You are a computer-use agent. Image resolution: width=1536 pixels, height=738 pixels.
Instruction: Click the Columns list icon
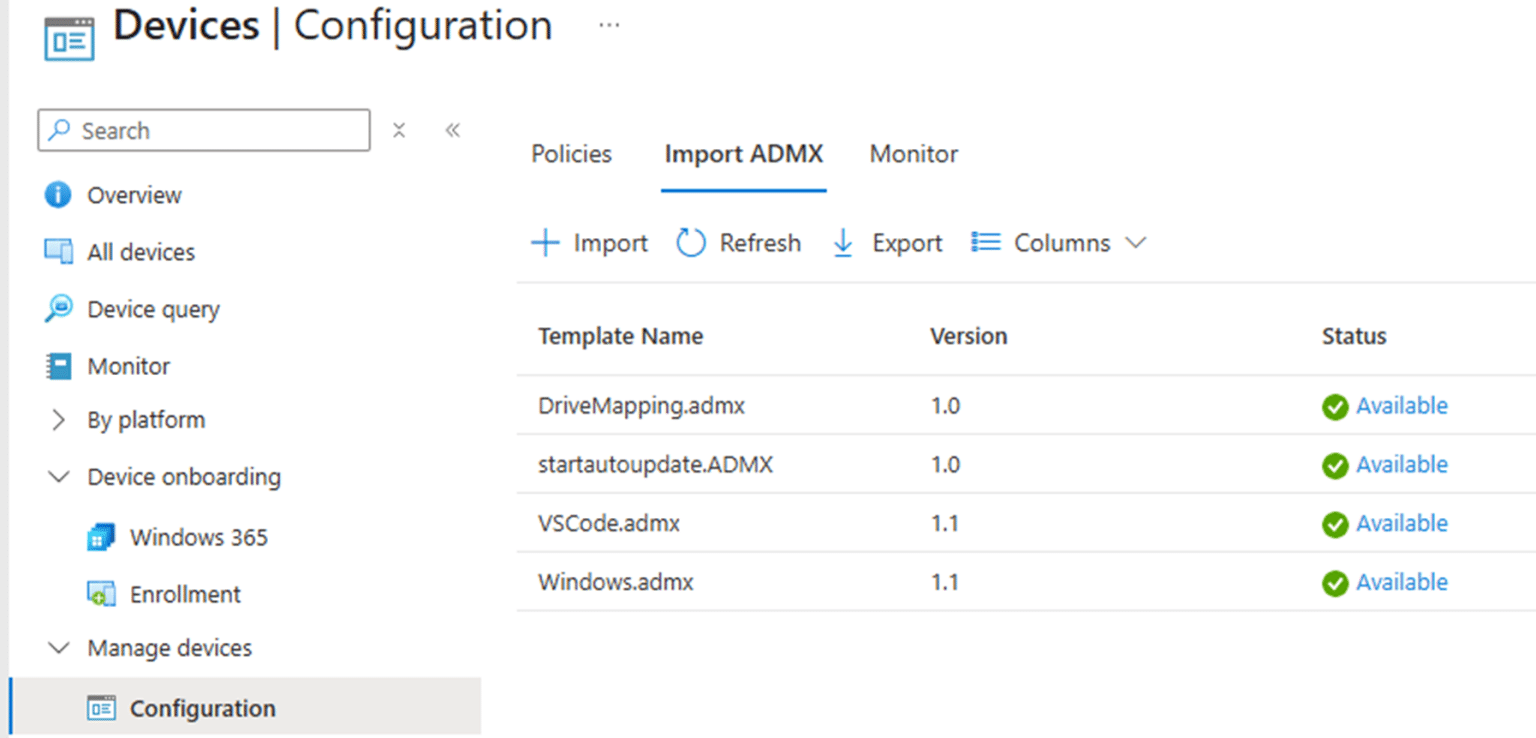(x=986, y=243)
